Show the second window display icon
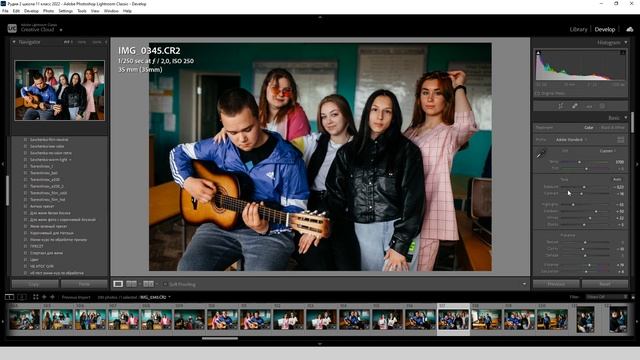640x360 pixels. (22, 297)
